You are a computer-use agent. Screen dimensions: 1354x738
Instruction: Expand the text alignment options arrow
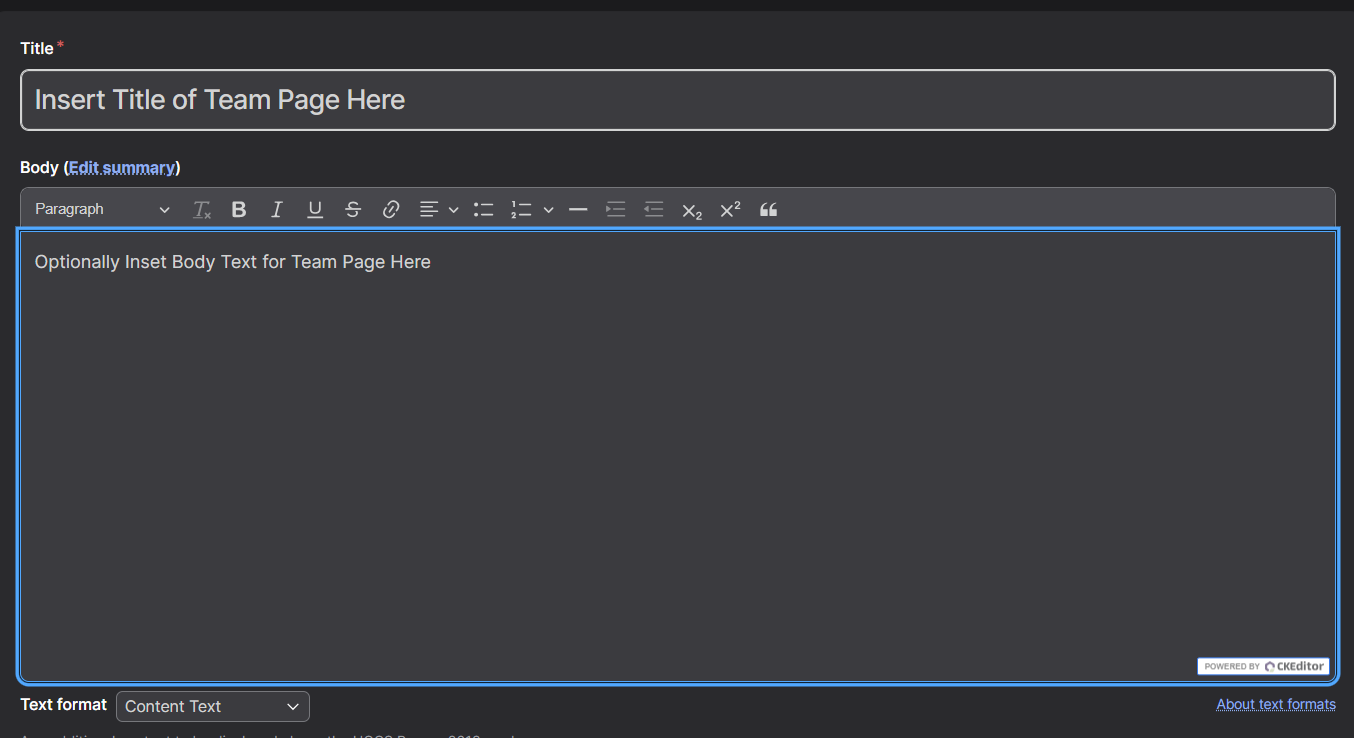[x=453, y=210]
